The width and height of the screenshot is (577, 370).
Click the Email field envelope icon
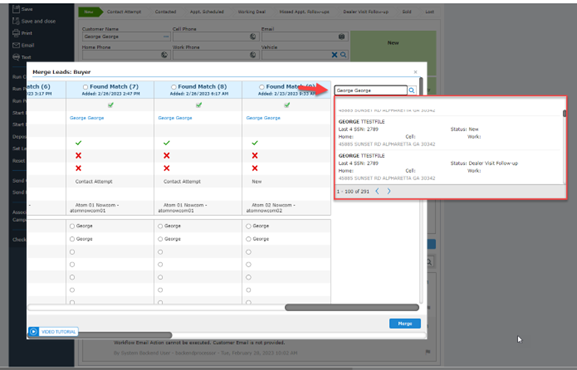[341, 36]
